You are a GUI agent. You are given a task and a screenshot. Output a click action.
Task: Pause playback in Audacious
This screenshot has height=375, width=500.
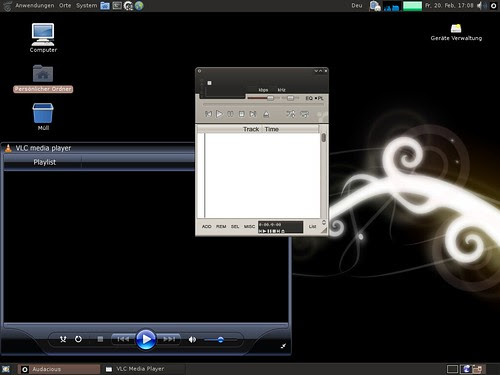(230, 114)
